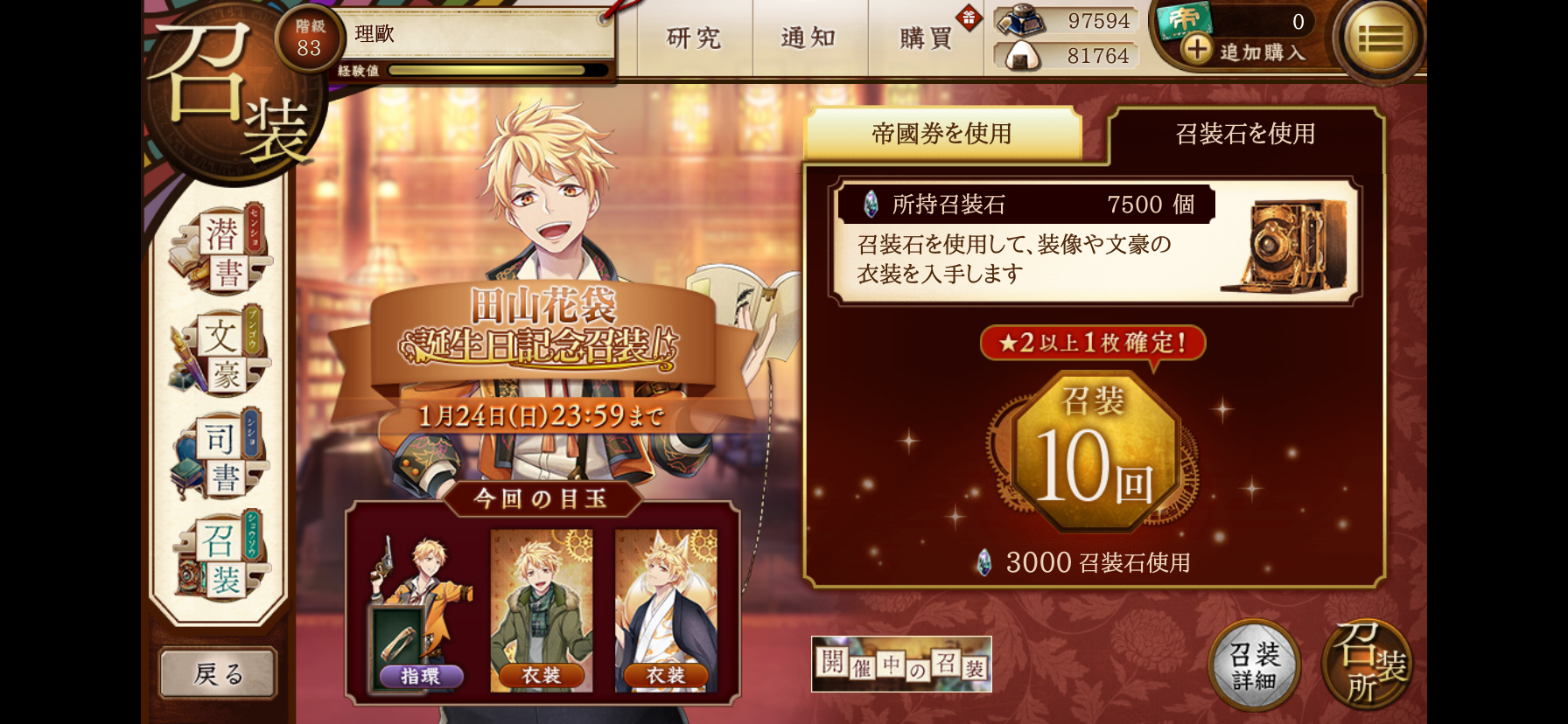The height and width of the screenshot is (724, 1568).
Task: Tap the 追加購入 plus icon
Action: pyautogui.click(x=1196, y=50)
